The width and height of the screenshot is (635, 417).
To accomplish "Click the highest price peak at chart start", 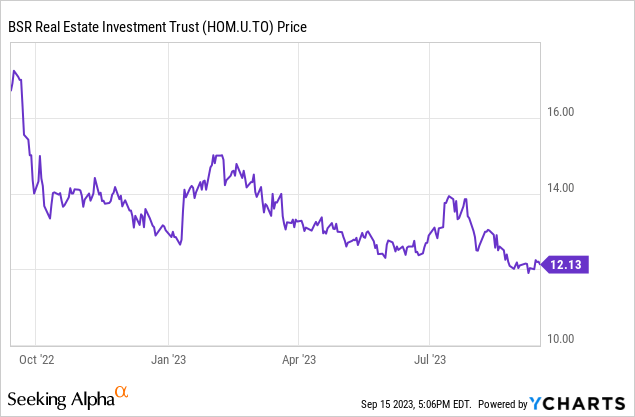I will point(14,71).
